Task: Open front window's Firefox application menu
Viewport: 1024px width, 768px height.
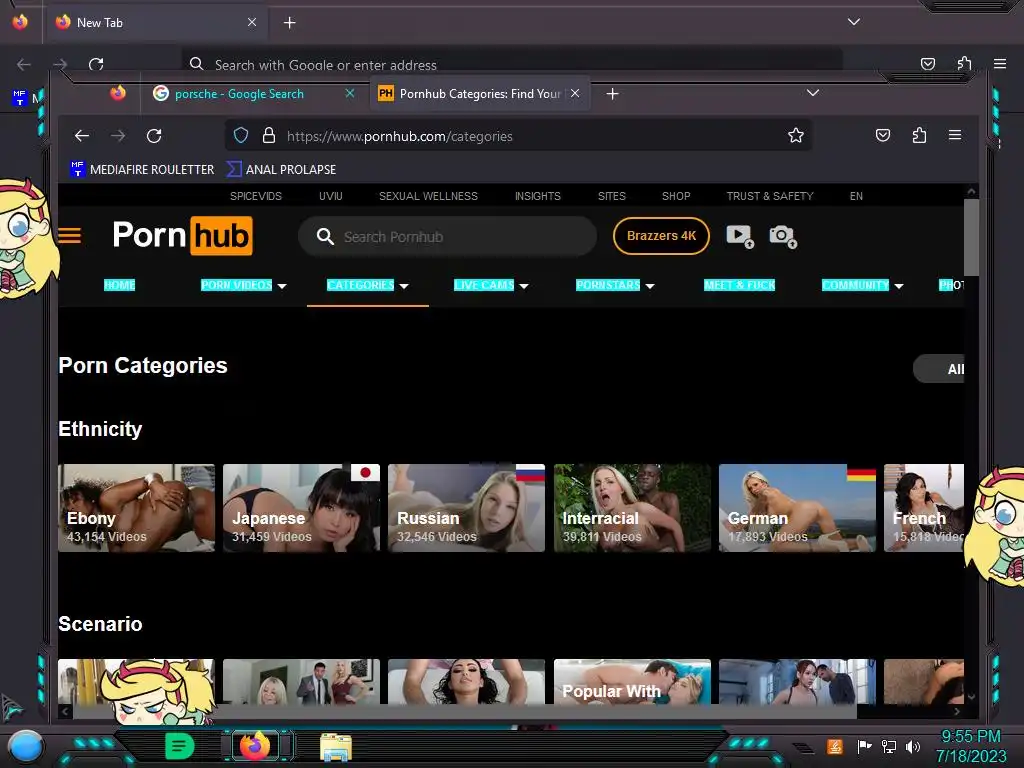Action: (x=955, y=135)
